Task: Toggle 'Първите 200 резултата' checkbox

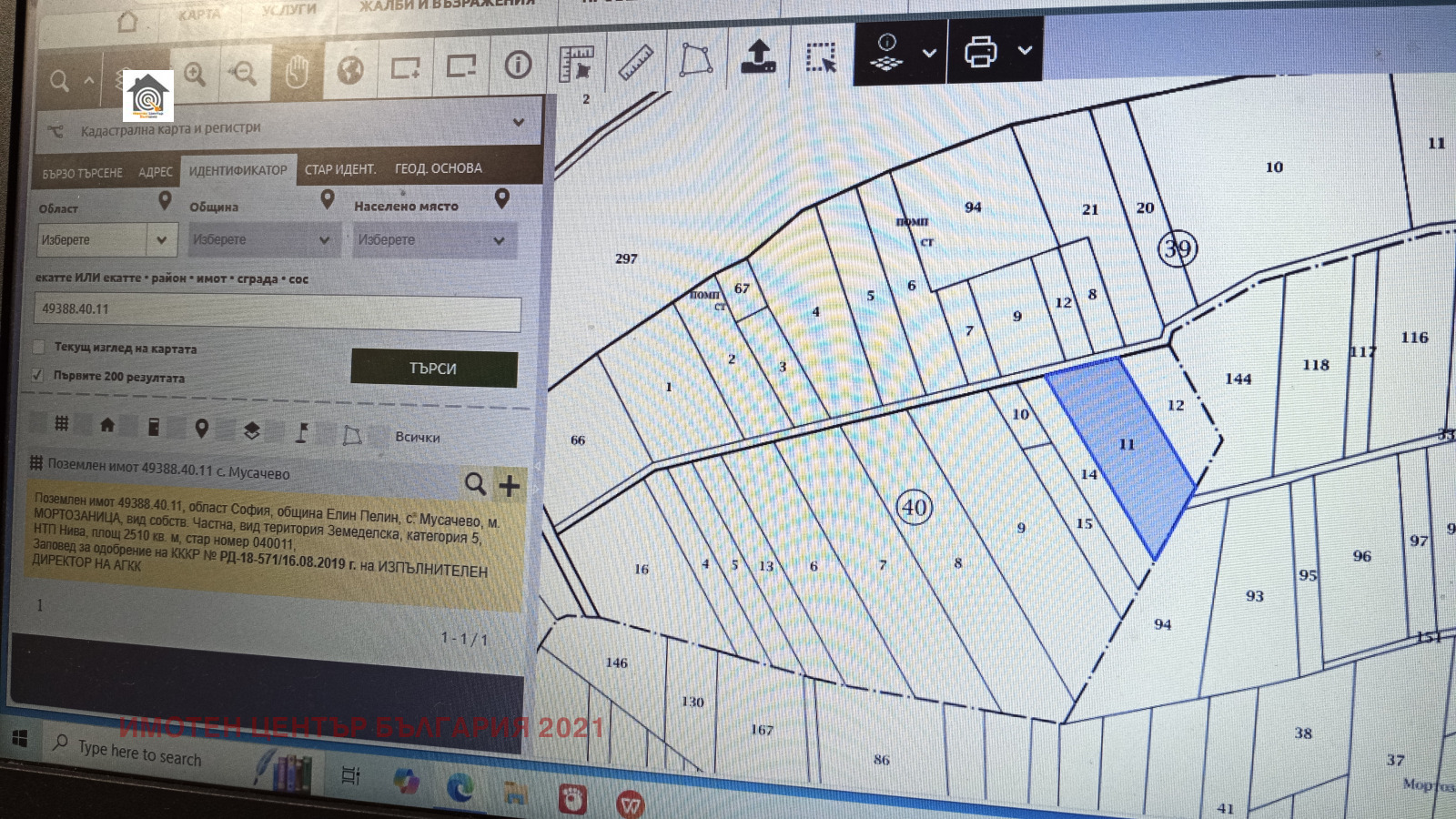Action: point(37,375)
